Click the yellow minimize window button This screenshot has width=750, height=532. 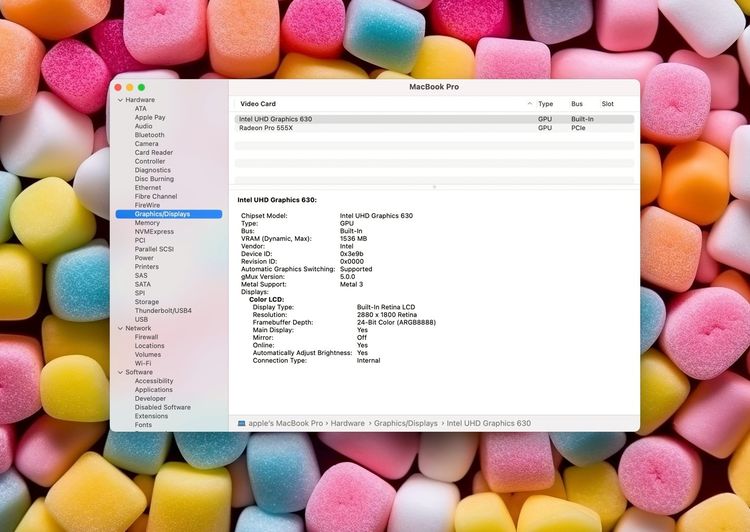coord(130,88)
